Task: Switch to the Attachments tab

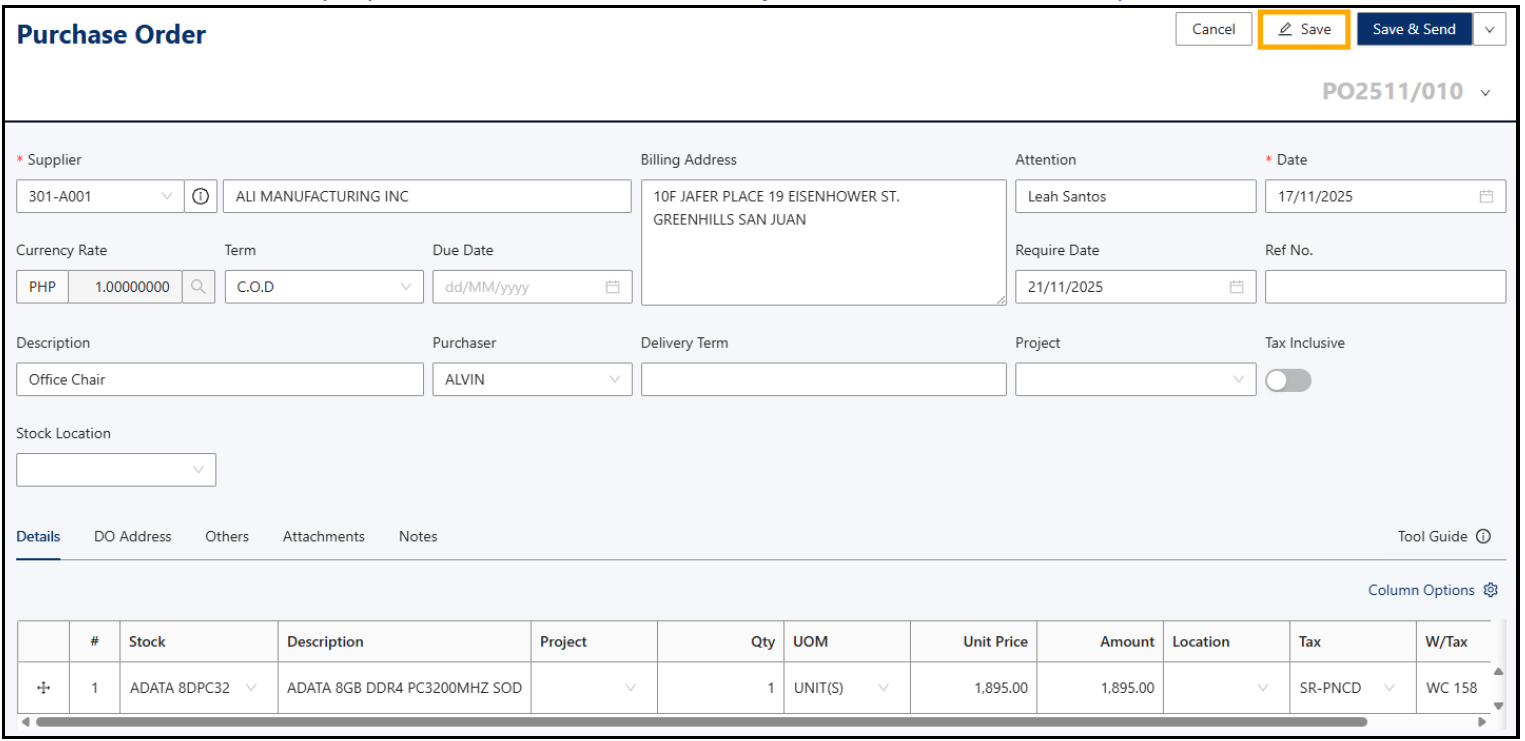Action: pyautogui.click(x=324, y=537)
